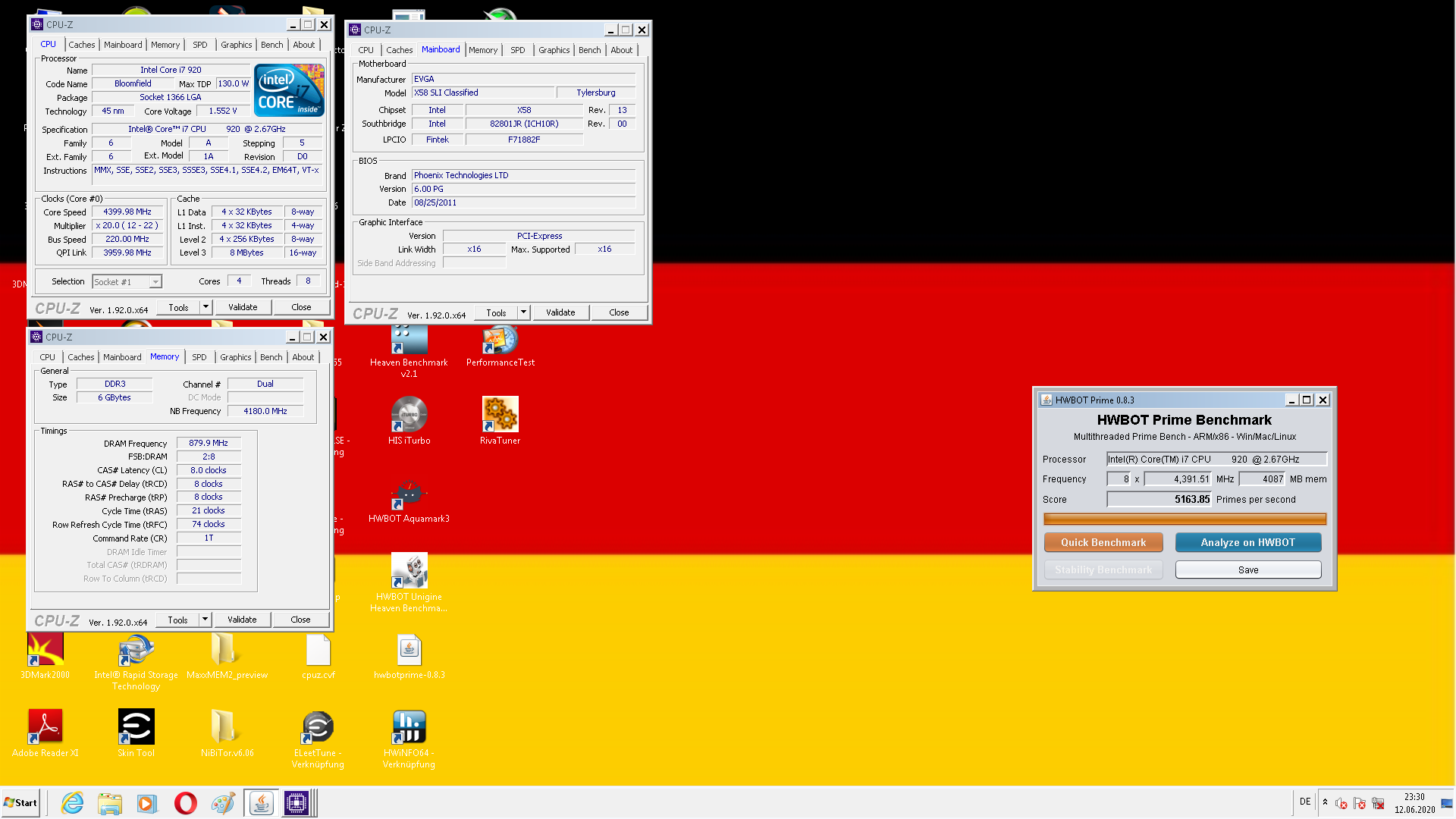The image size is (1456, 819).
Task: Click the Intel Core i7 logo
Action: click(x=290, y=90)
